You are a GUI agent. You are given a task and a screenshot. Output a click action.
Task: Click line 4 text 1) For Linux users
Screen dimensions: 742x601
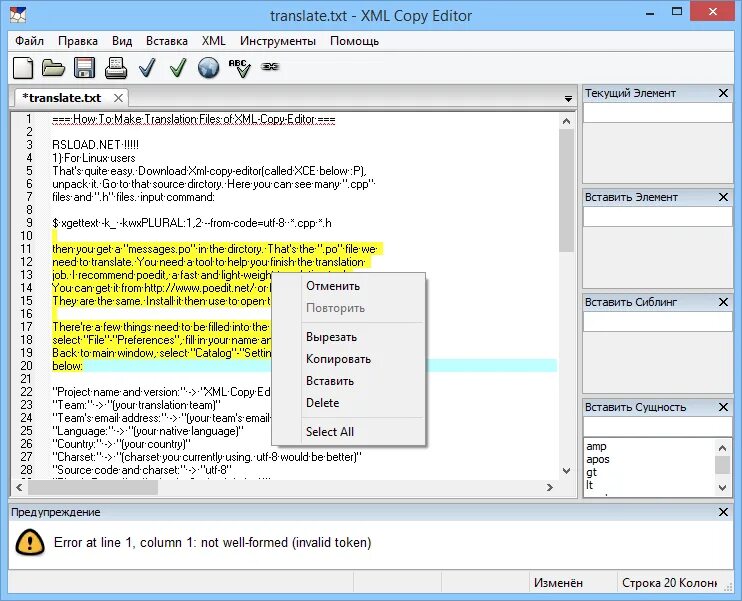coord(94,158)
